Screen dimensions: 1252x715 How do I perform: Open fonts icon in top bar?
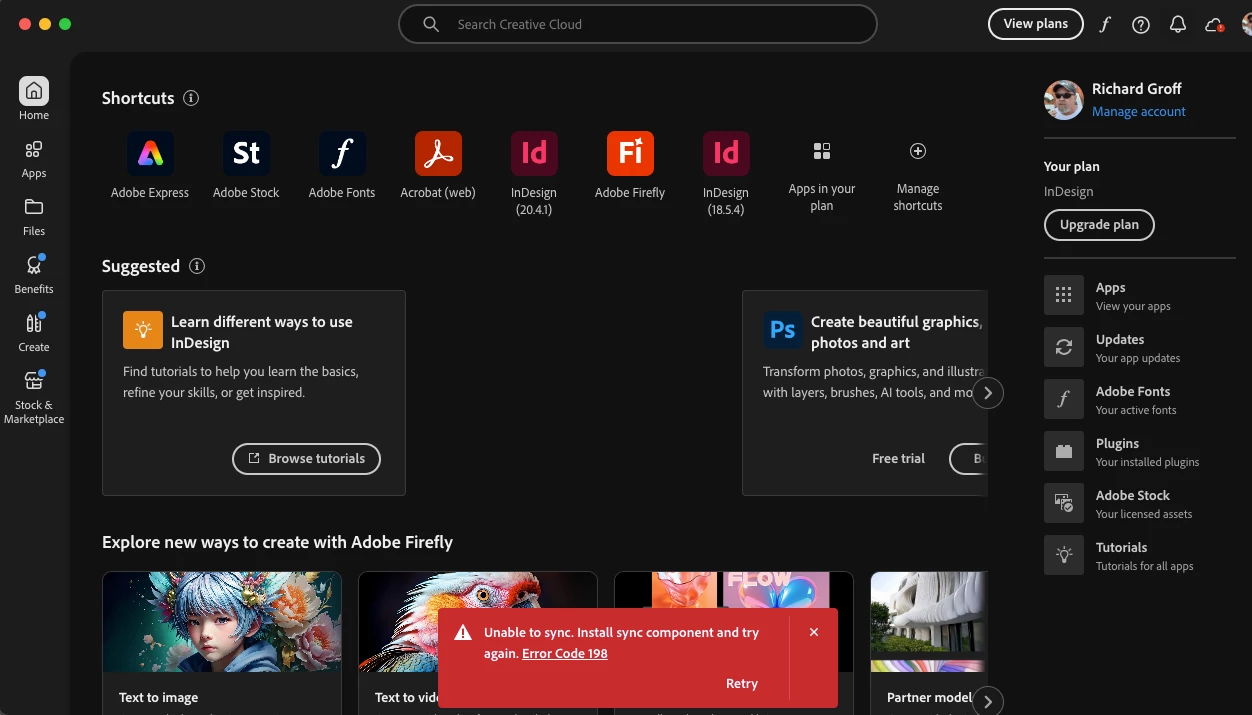click(x=1105, y=24)
